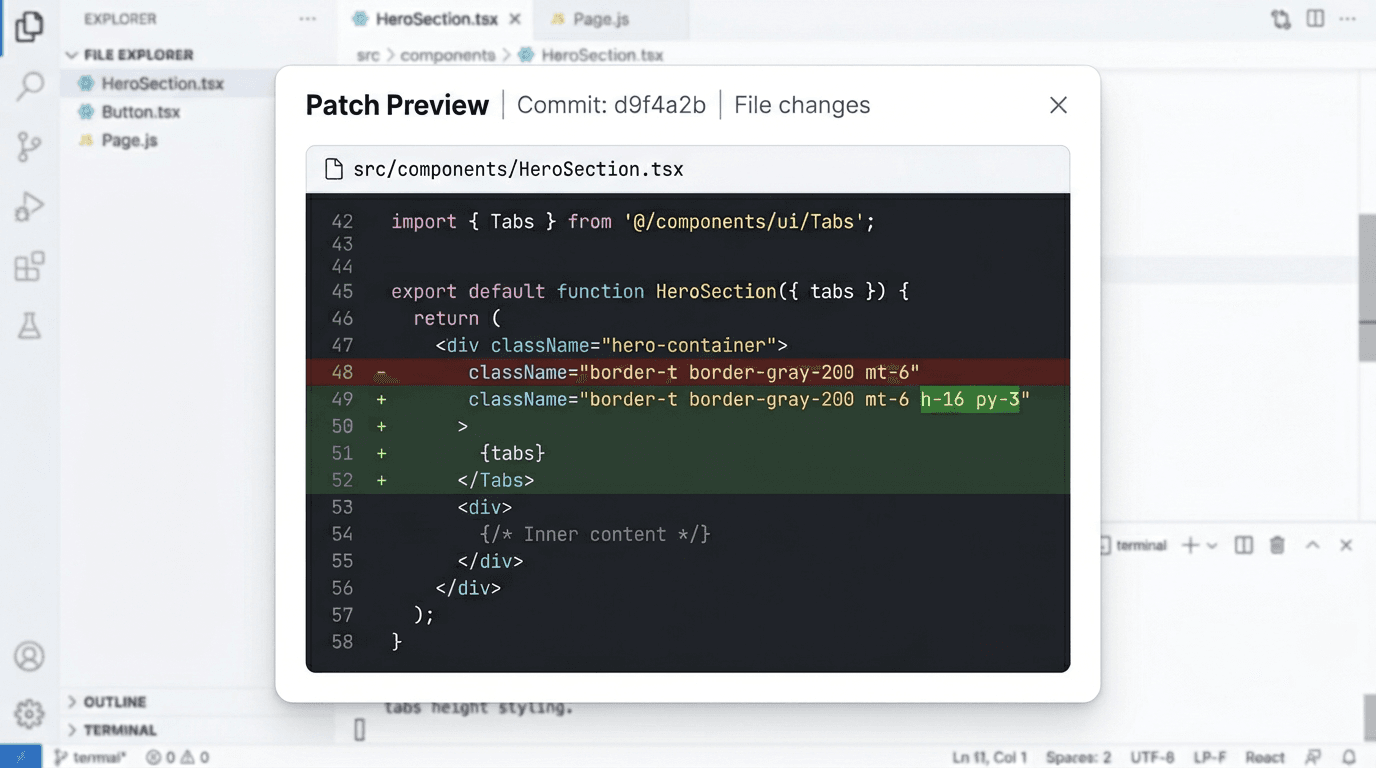
Task: Click the git branch indicator in the status bar
Action: tap(90, 757)
